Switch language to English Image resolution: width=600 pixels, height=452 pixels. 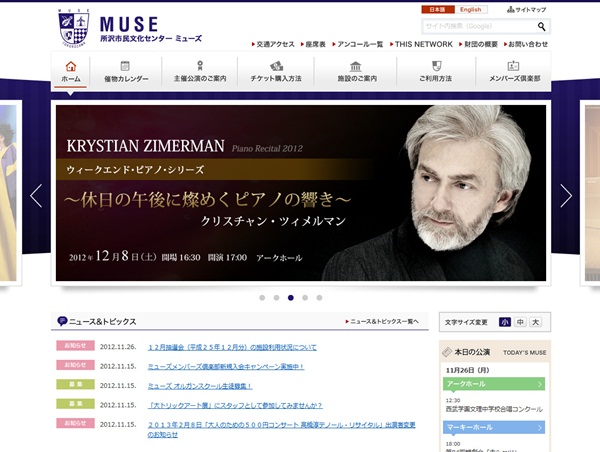pos(471,10)
